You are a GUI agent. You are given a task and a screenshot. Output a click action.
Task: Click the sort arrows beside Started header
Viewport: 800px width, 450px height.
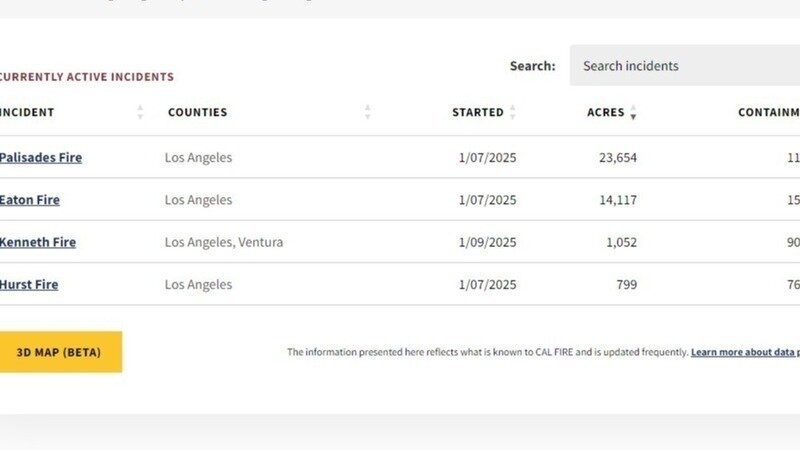[x=513, y=113]
